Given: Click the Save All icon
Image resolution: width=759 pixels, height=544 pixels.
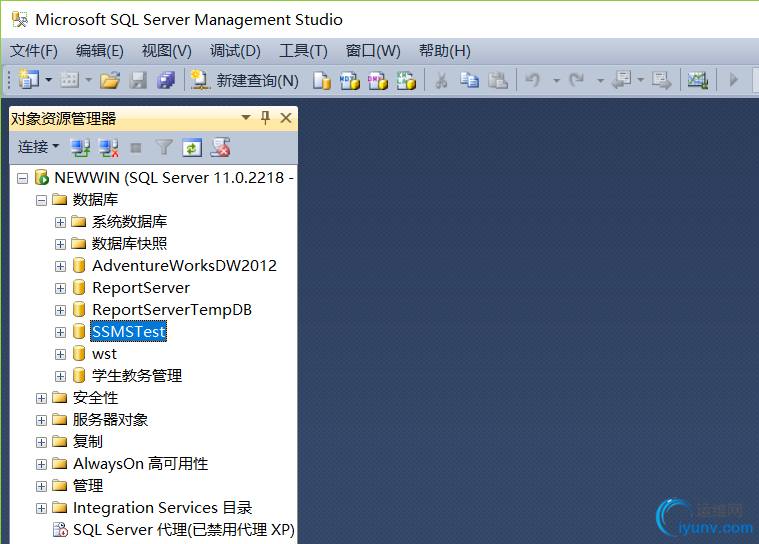Looking at the screenshot, I should [x=166, y=80].
